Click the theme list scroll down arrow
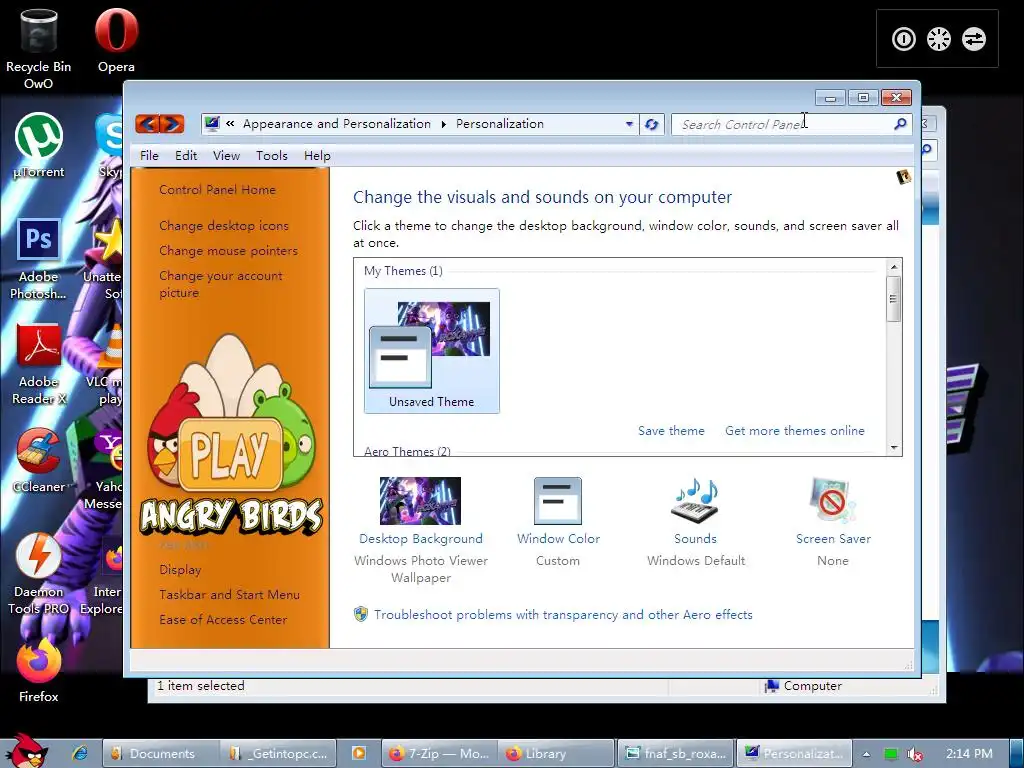Screen dimensions: 1024x768 pyautogui.click(x=894, y=448)
